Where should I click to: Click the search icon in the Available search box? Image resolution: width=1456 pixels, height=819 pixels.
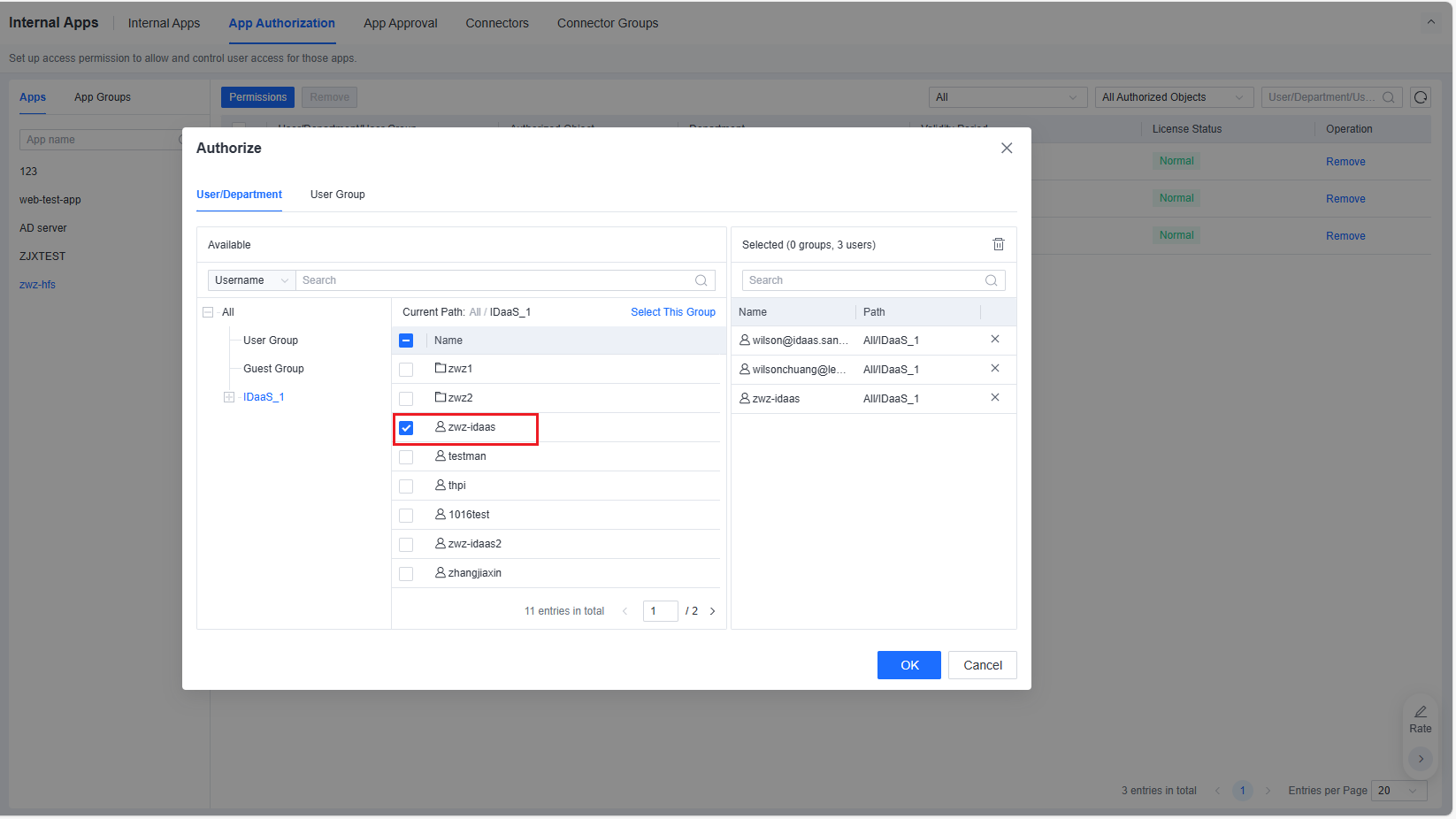(x=701, y=280)
